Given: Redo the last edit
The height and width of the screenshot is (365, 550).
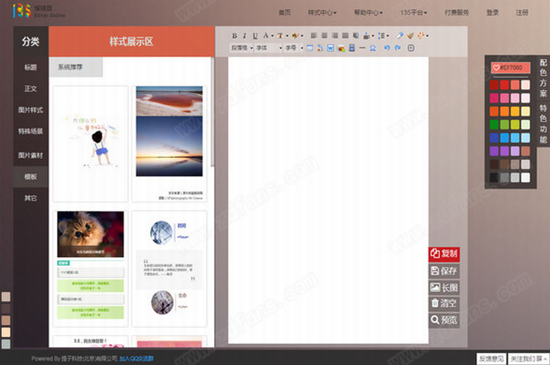Looking at the screenshot, I should [397, 48].
